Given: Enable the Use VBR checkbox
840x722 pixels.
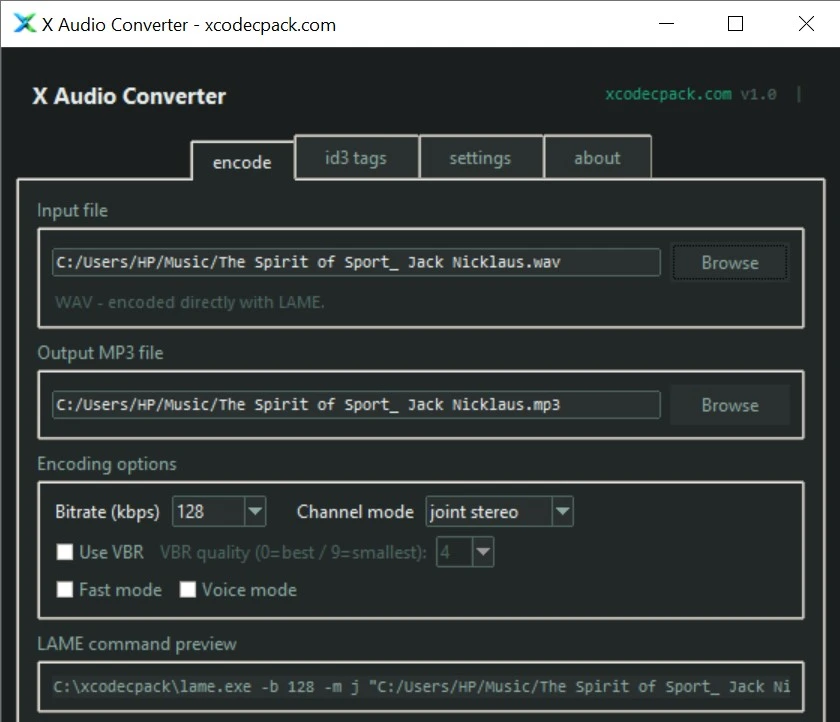Looking at the screenshot, I should (x=65, y=552).
